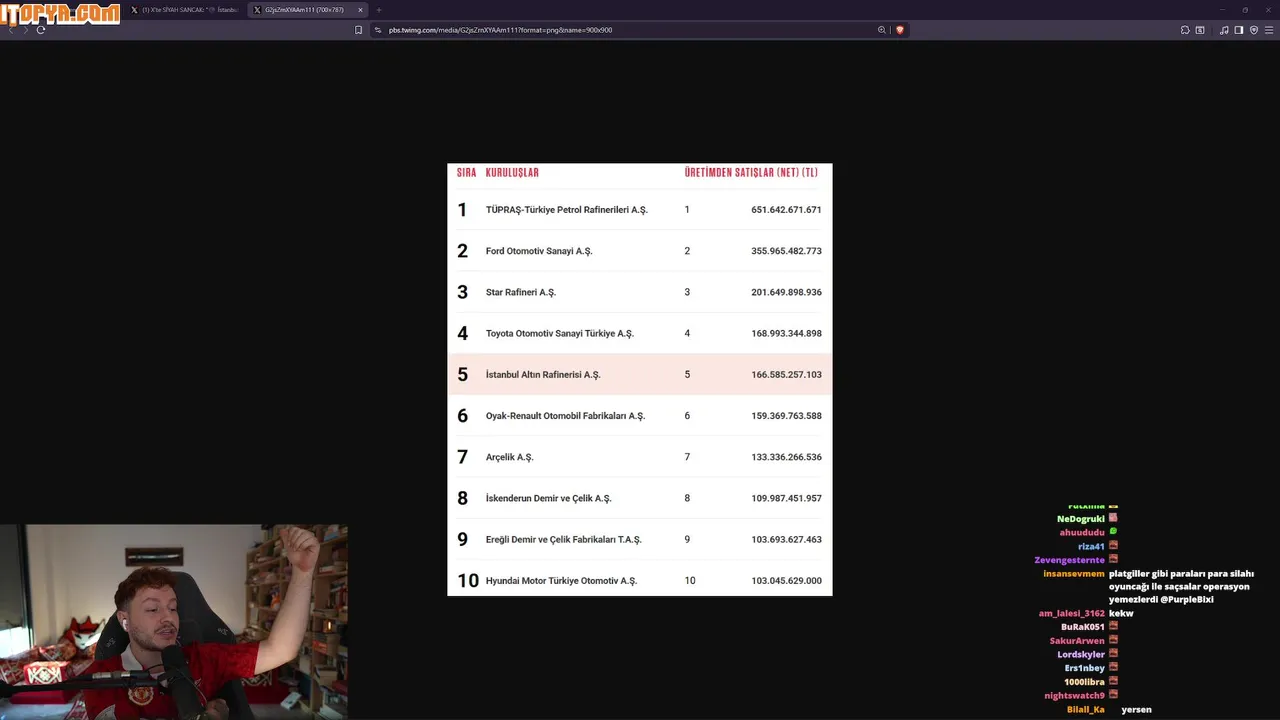Click sales value 355.965.482.773

coord(786,251)
